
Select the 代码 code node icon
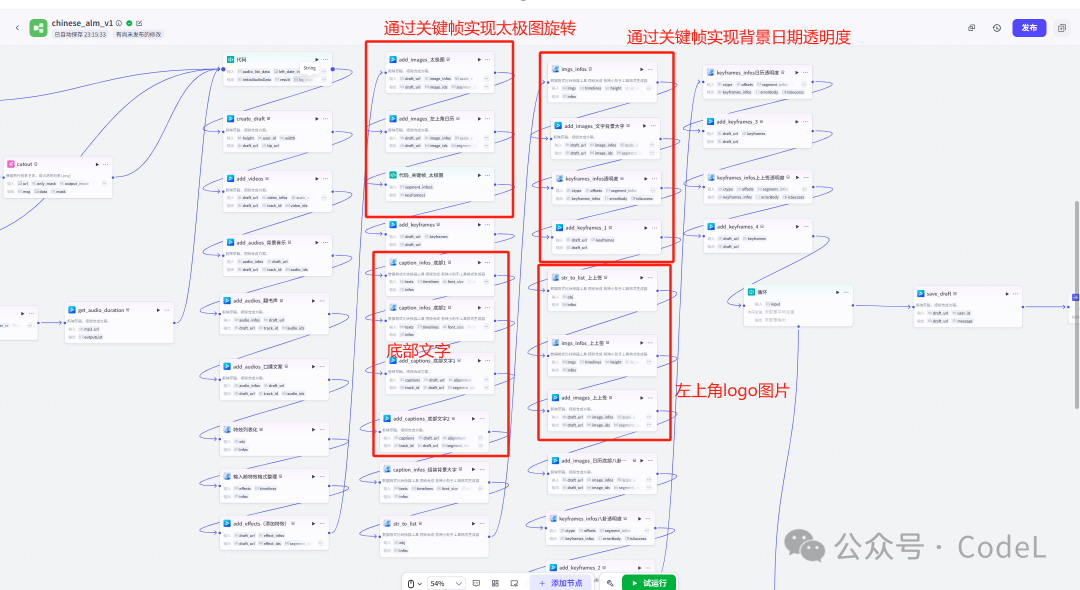pyautogui.click(x=230, y=60)
